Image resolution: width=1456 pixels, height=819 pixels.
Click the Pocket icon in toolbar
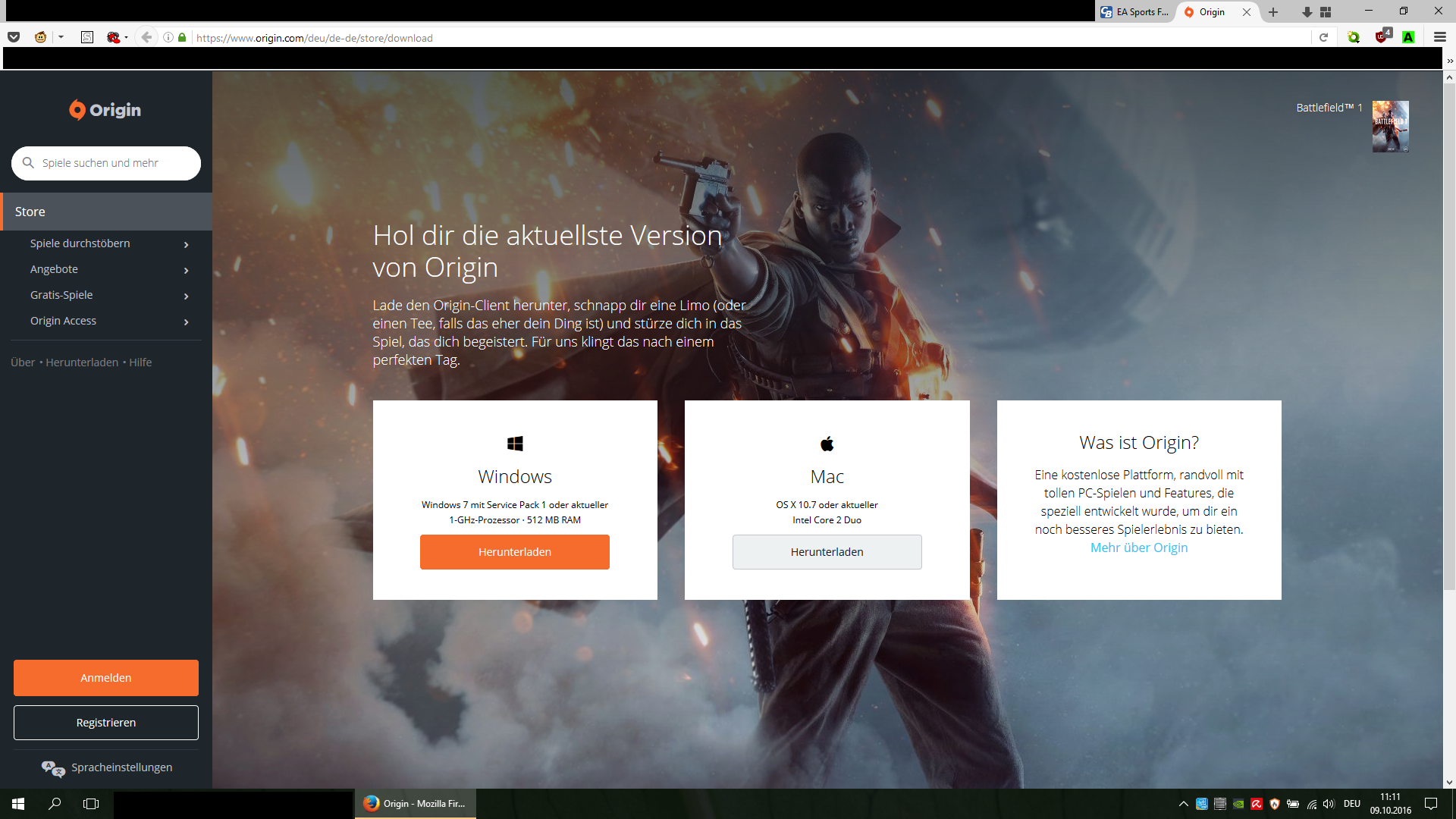tap(14, 37)
